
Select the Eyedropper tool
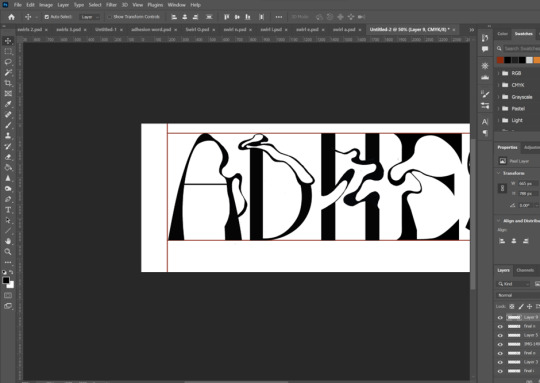tap(8, 104)
